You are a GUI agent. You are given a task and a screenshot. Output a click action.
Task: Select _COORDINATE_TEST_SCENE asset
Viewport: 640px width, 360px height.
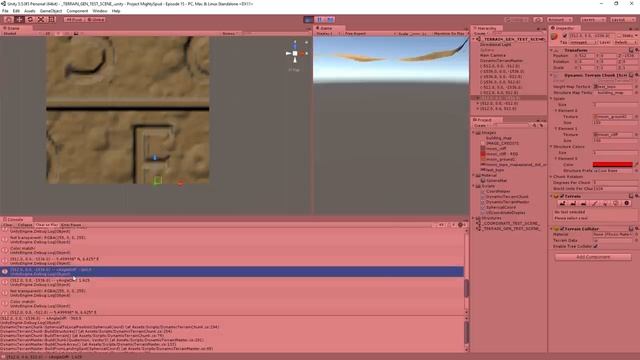pos(510,223)
